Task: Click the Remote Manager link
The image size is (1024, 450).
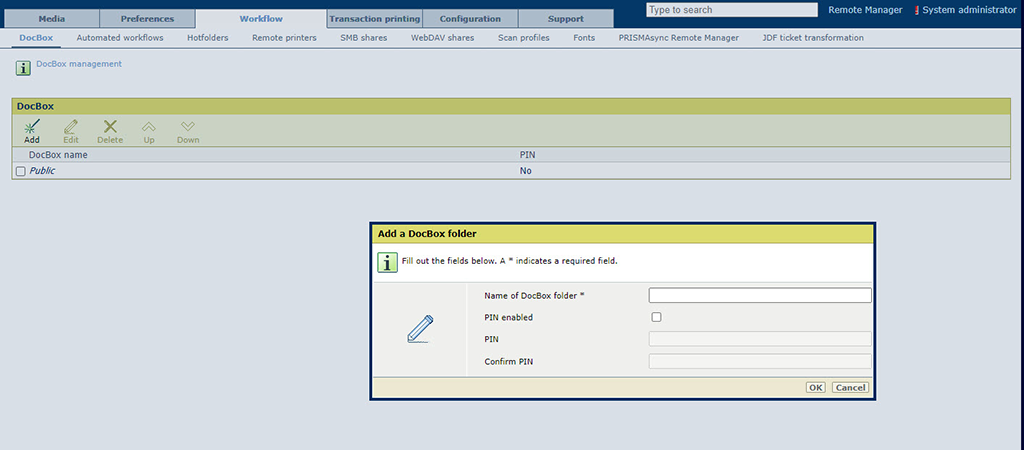Action: pyautogui.click(x=865, y=10)
